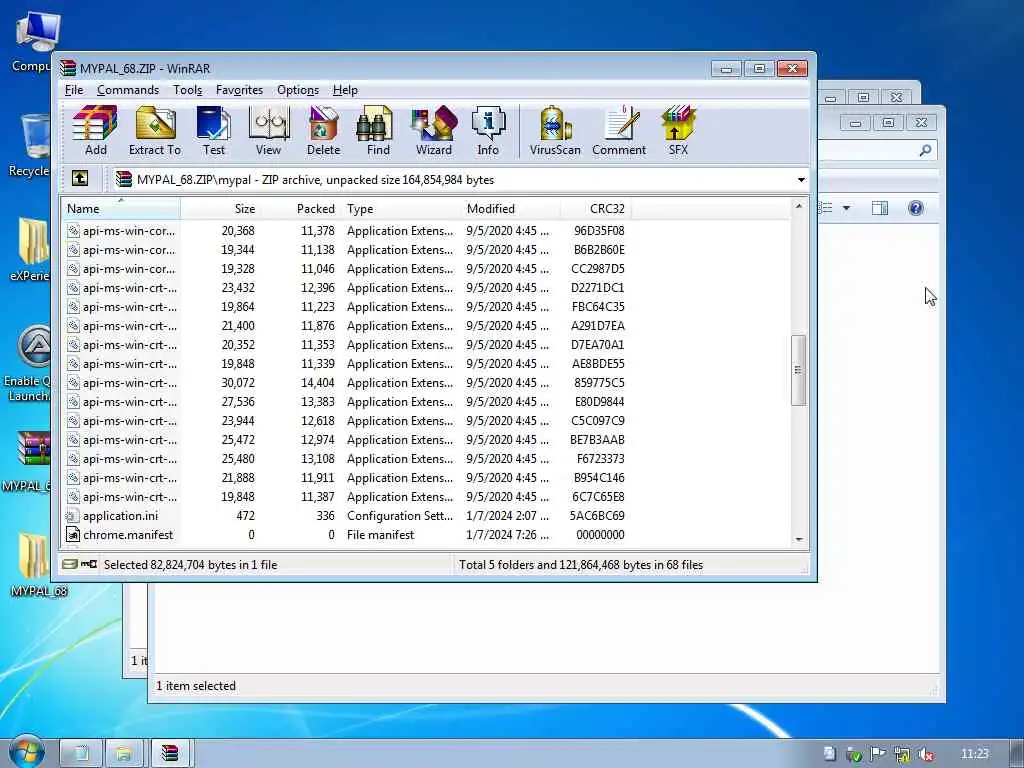Image resolution: width=1024 pixels, height=768 pixels.
Task: Select the file with CRC32 B6B2B60E
Action: 346,249
